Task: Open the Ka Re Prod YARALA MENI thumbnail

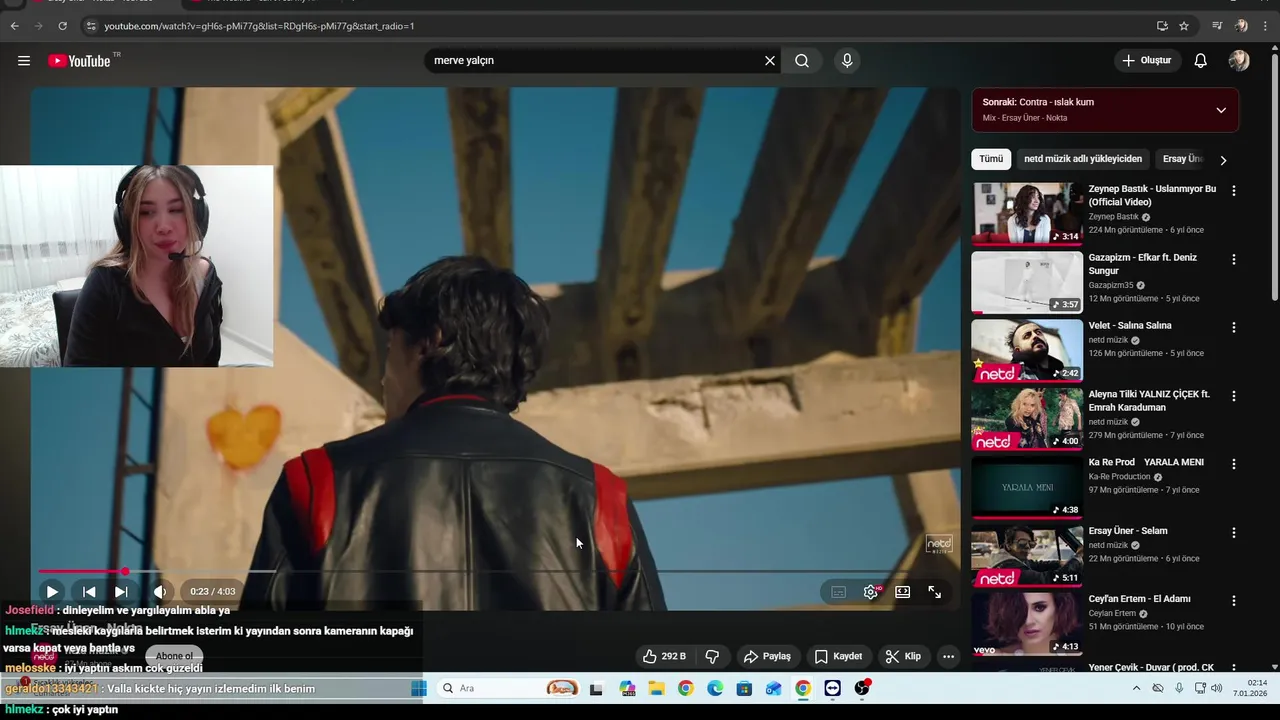Action: click(1027, 487)
